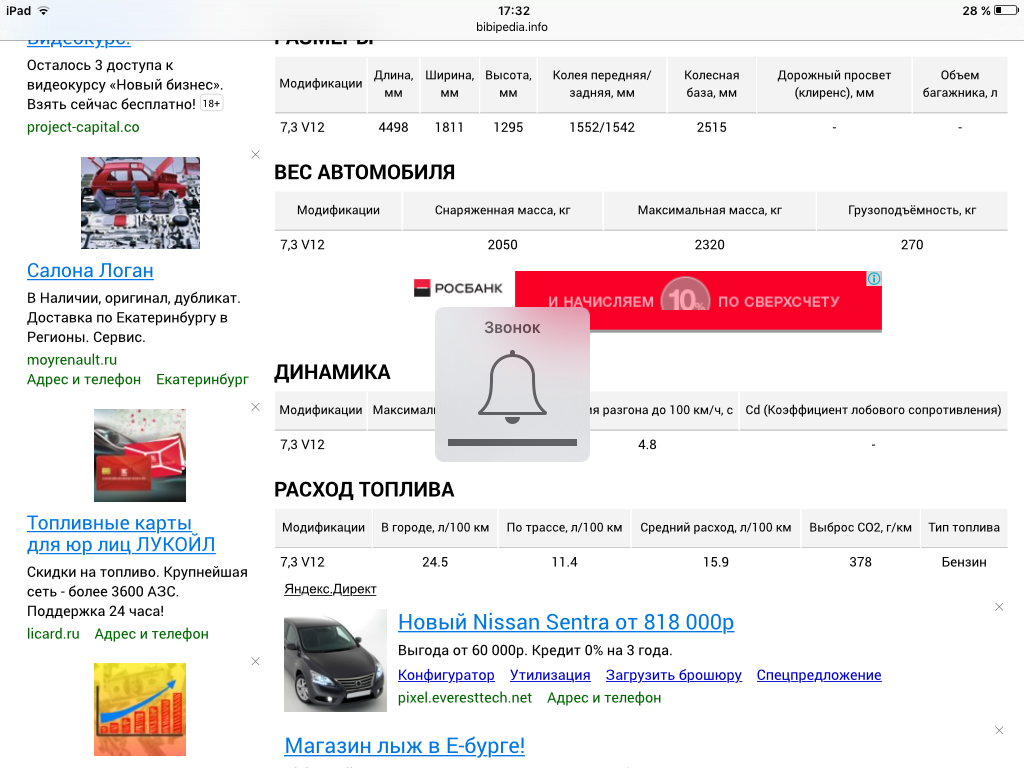
Task: Click Колесная база, мм column header
Action: click(711, 84)
